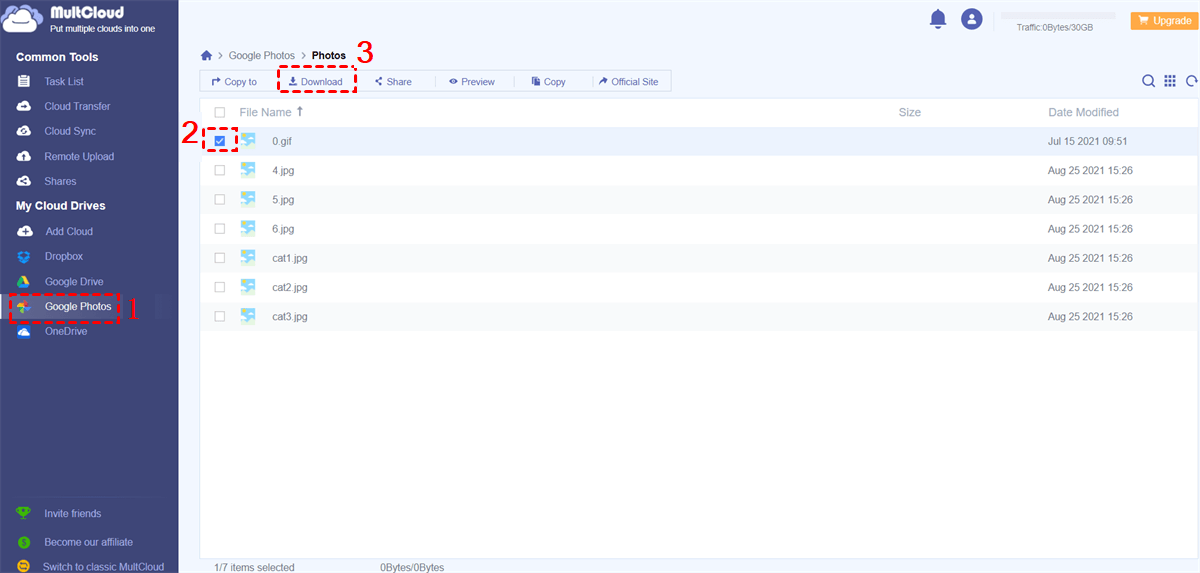Click the affiliate dollar icon

[24, 542]
